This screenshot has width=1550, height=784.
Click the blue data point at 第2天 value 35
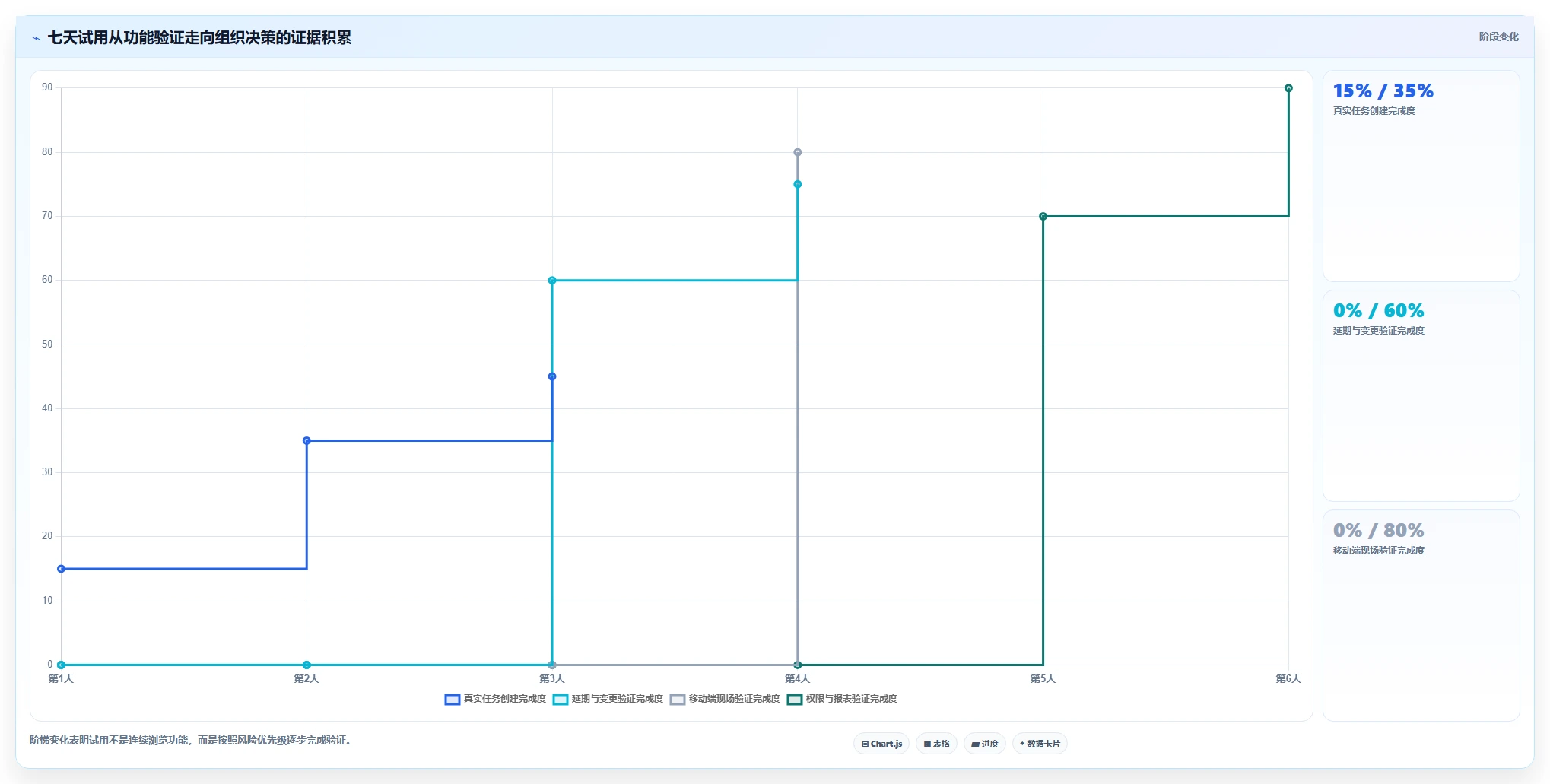click(x=307, y=440)
